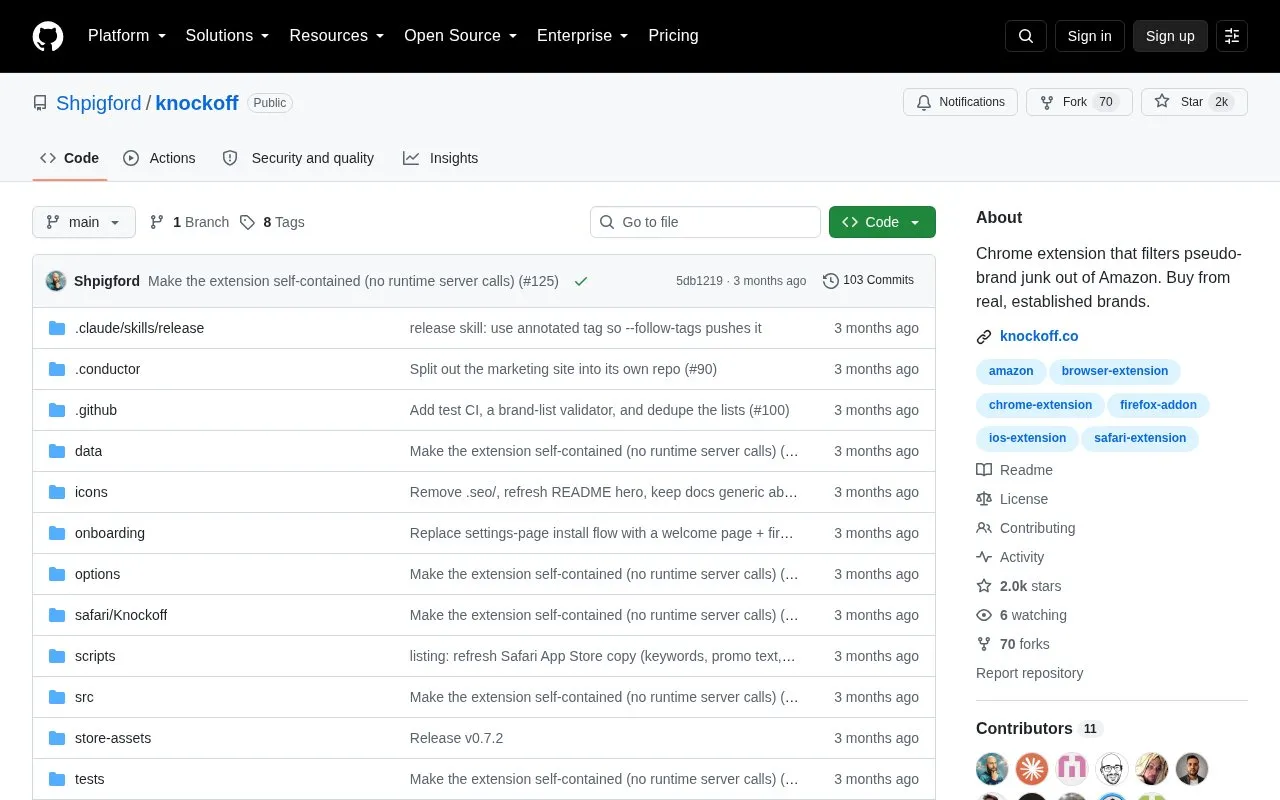Expand the Resources menu

click(337, 36)
